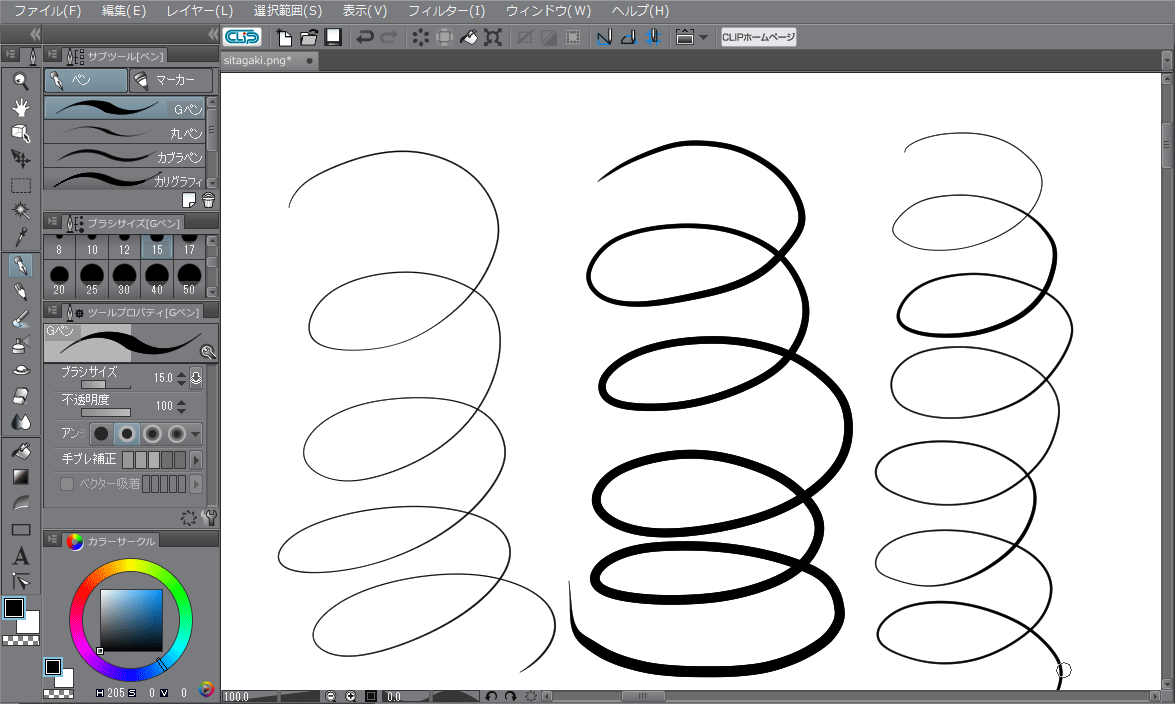Select the first anti-aliasing option (none)
The height and width of the screenshot is (704, 1175).
(x=100, y=433)
